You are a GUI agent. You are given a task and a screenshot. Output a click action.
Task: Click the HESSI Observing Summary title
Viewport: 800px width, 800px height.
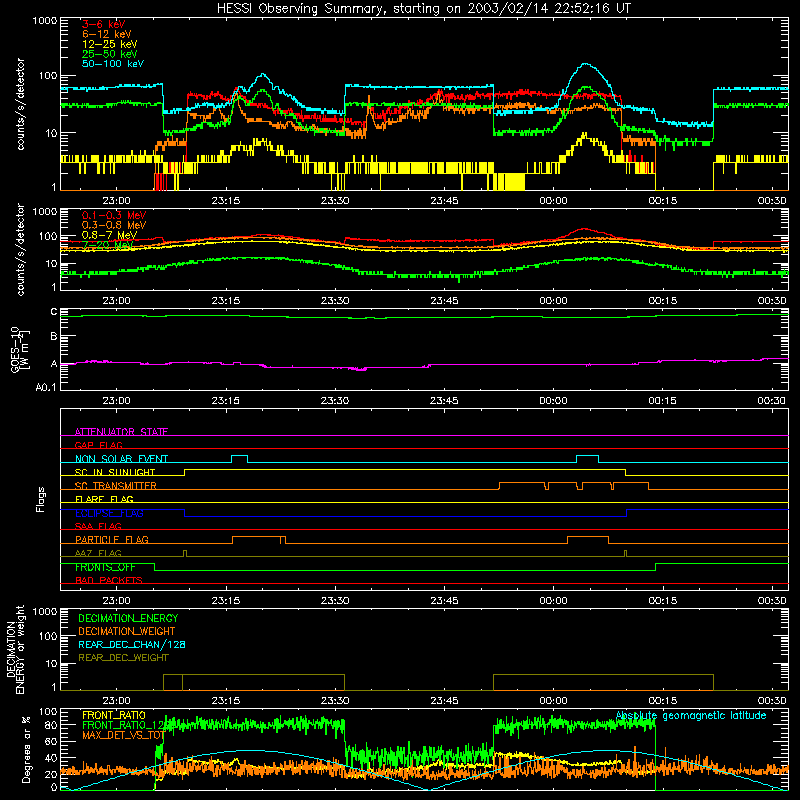(423, 8)
